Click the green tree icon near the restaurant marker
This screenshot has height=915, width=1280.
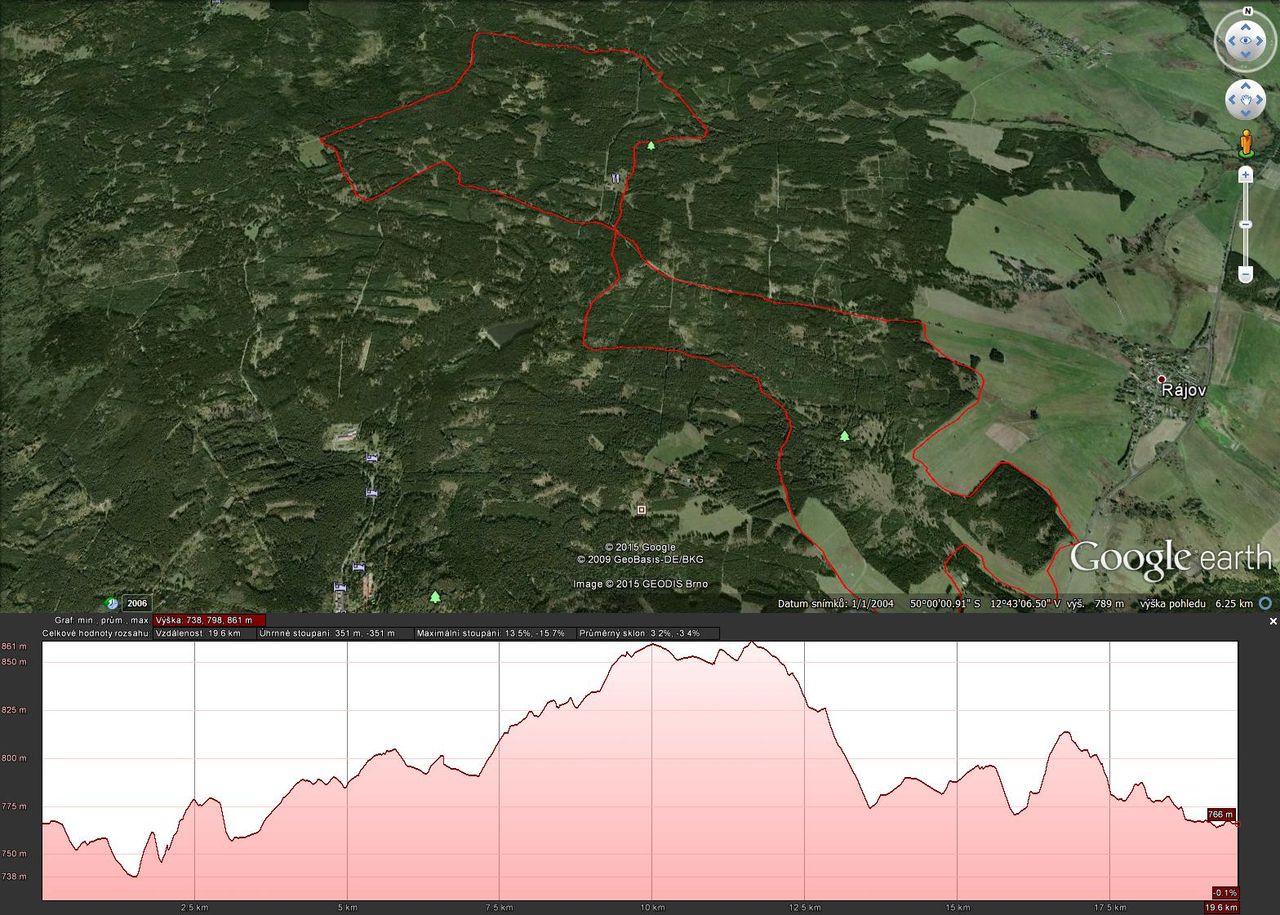pos(651,146)
